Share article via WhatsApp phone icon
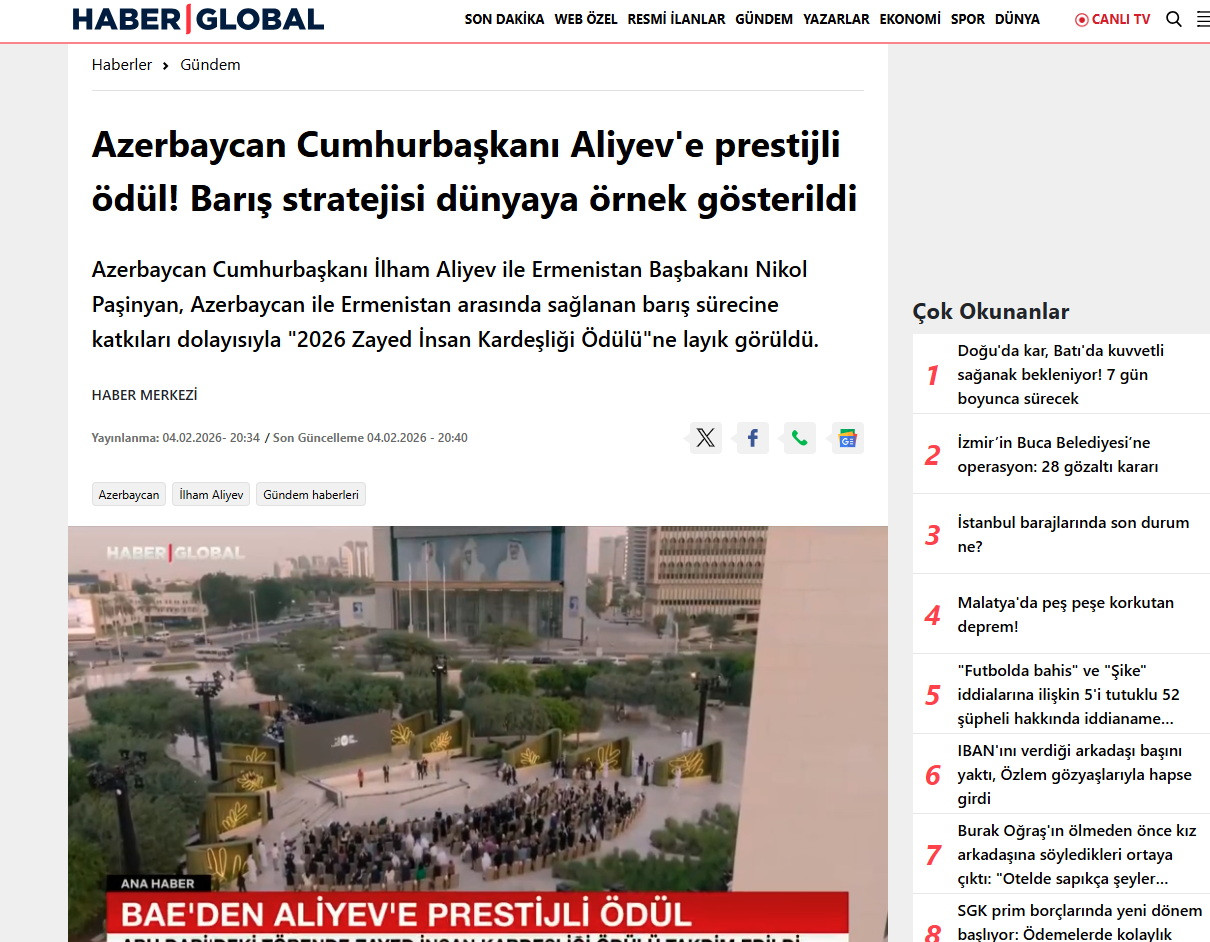Screen dimensions: 1210x942 pos(800,438)
